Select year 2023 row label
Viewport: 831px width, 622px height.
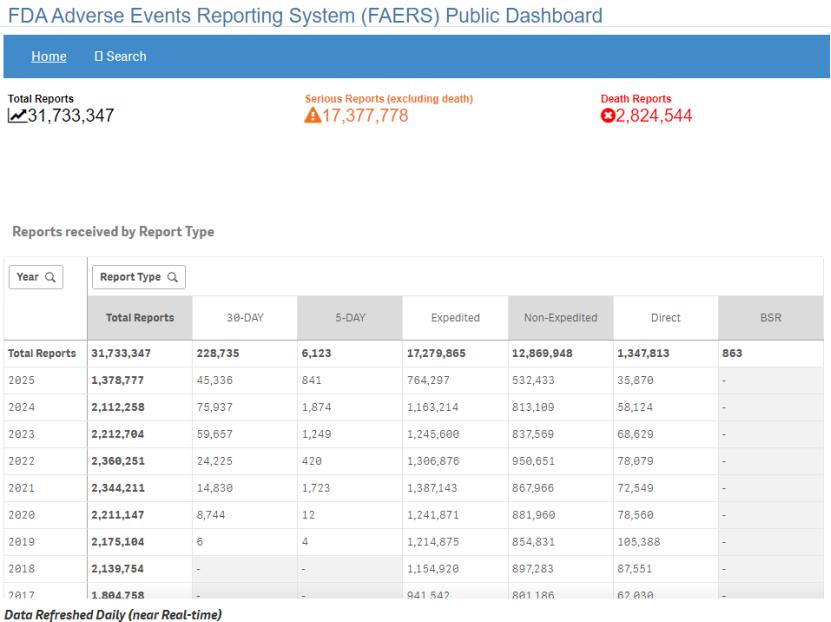22,434
